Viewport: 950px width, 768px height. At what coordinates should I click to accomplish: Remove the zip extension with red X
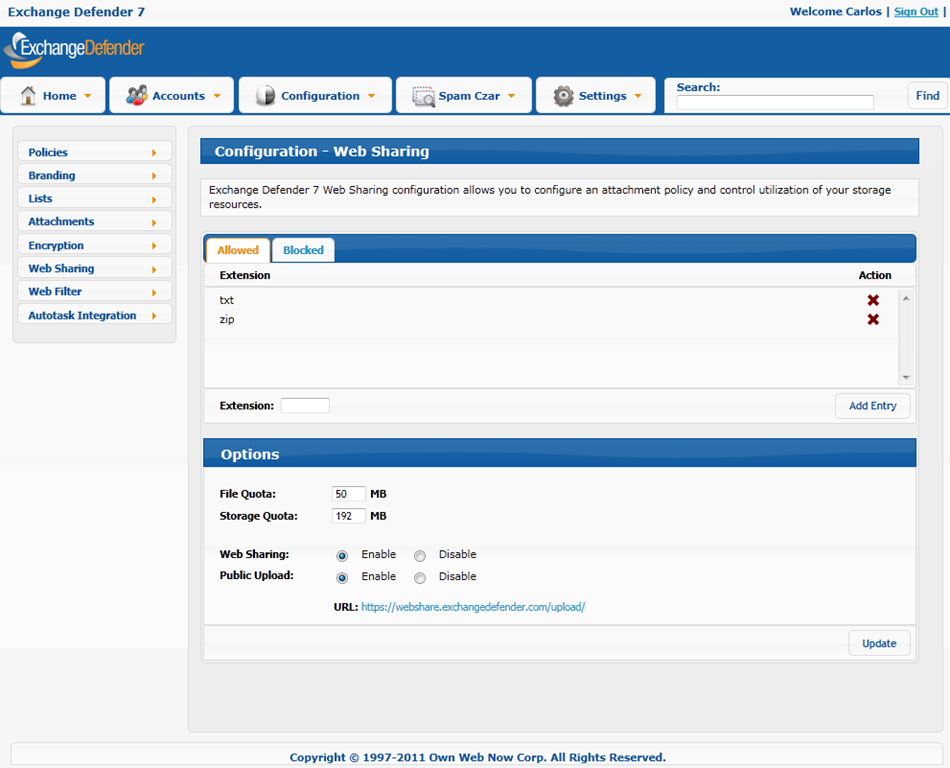[873, 320]
